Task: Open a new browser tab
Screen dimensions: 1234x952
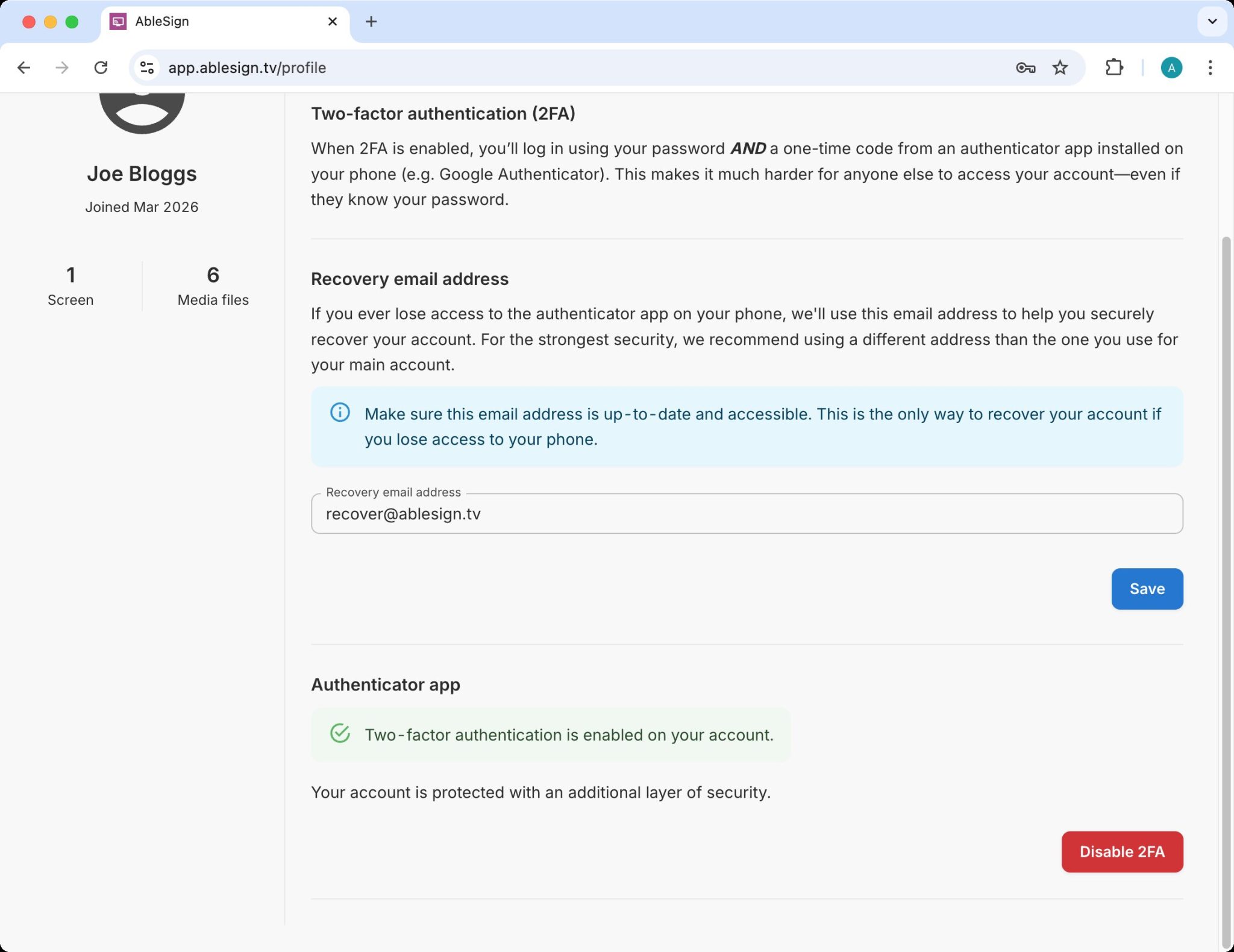Action: pos(371,22)
